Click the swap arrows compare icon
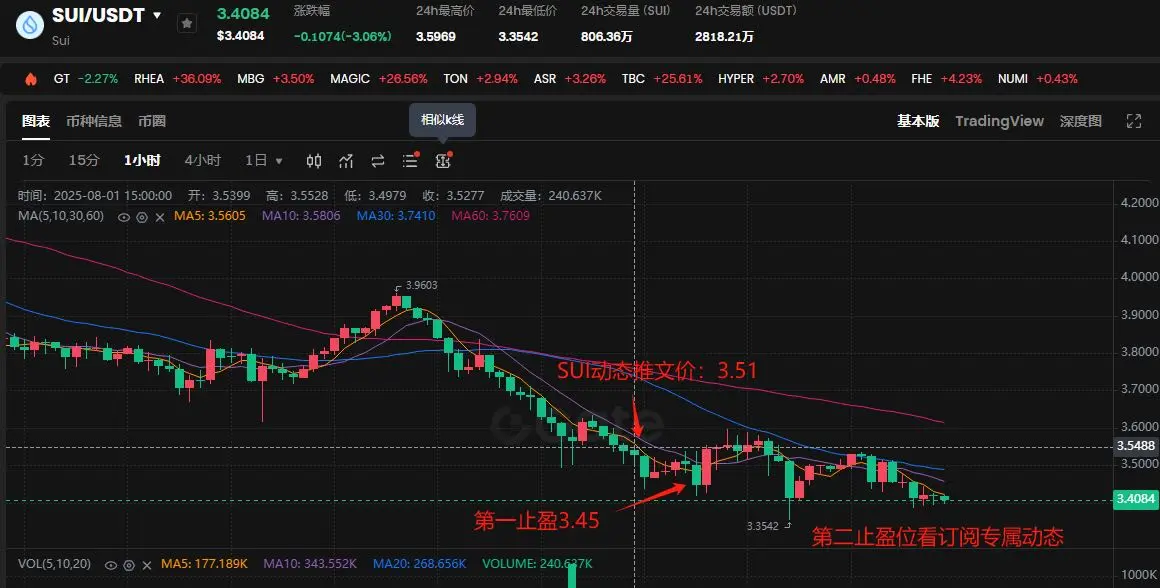Screen dimensions: 1160x588 (378, 160)
